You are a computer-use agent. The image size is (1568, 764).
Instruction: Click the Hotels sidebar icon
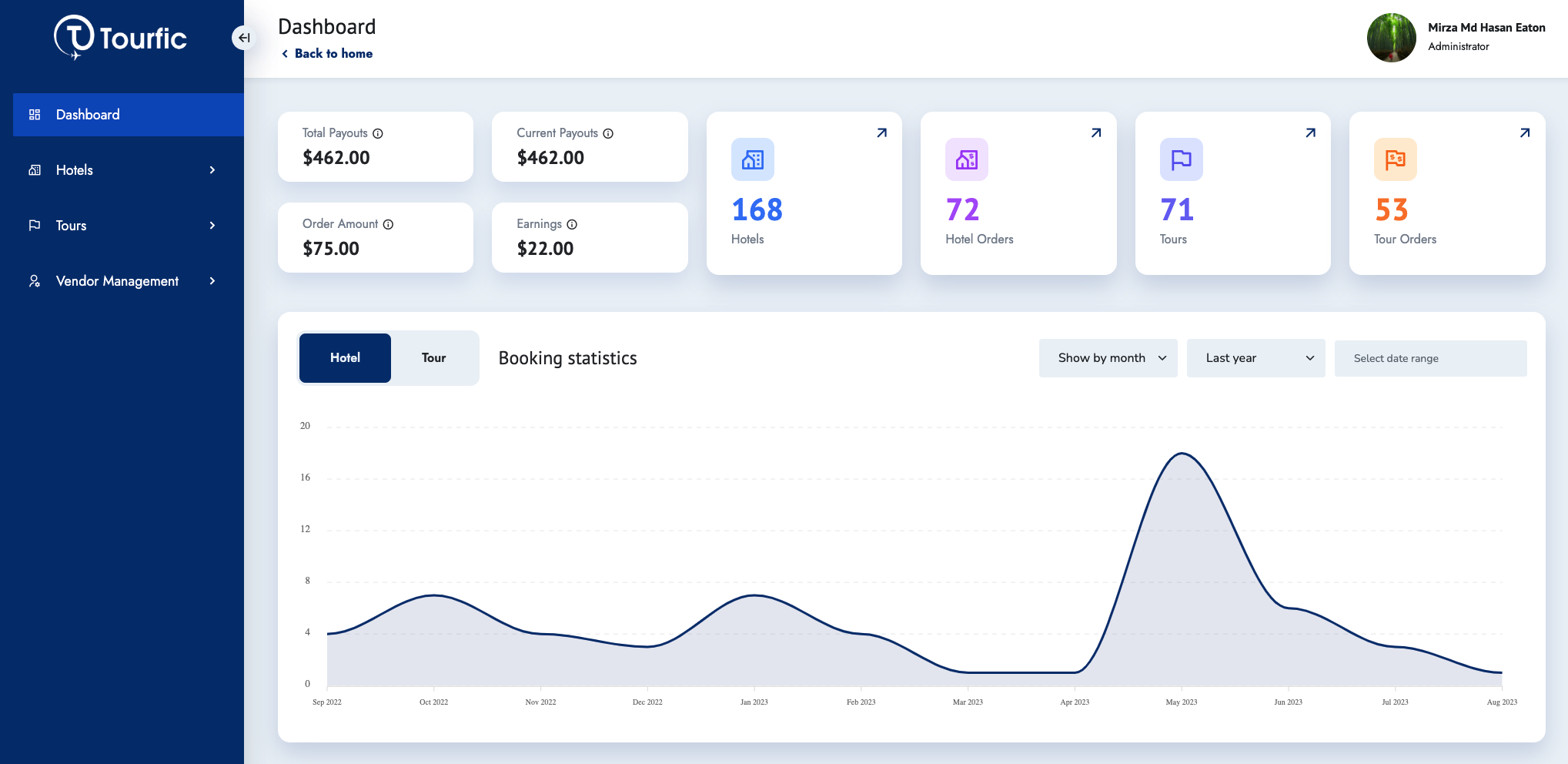point(34,169)
